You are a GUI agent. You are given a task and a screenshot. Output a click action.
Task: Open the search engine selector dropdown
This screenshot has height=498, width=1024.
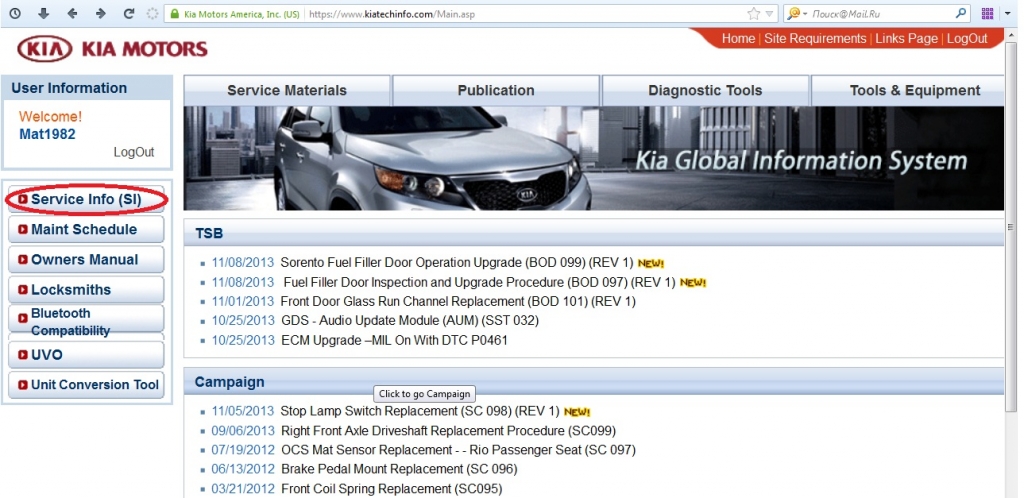pos(796,14)
